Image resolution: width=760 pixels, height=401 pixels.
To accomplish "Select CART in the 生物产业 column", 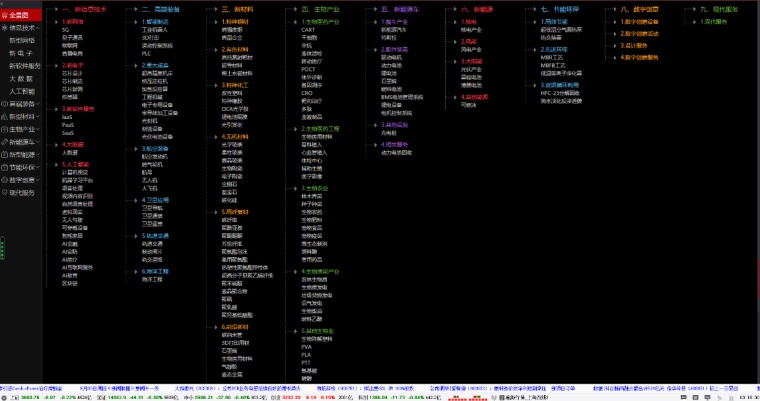I will (x=308, y=30).
